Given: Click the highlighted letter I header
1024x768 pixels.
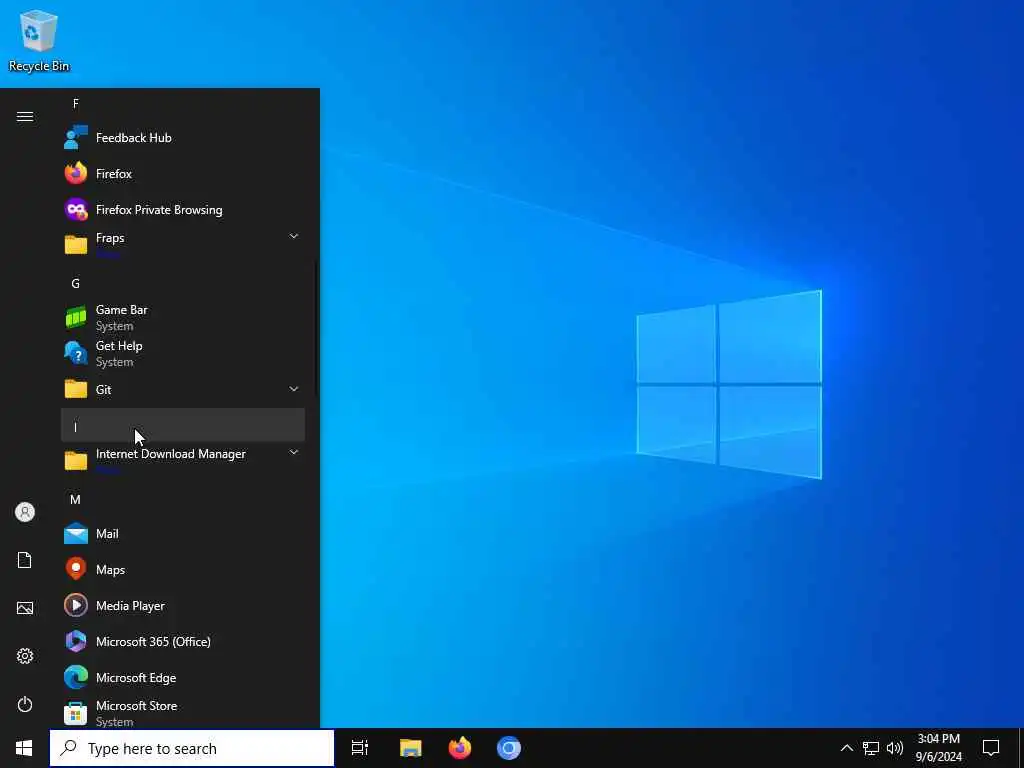Looking at the screenshot, I should 183,426.
